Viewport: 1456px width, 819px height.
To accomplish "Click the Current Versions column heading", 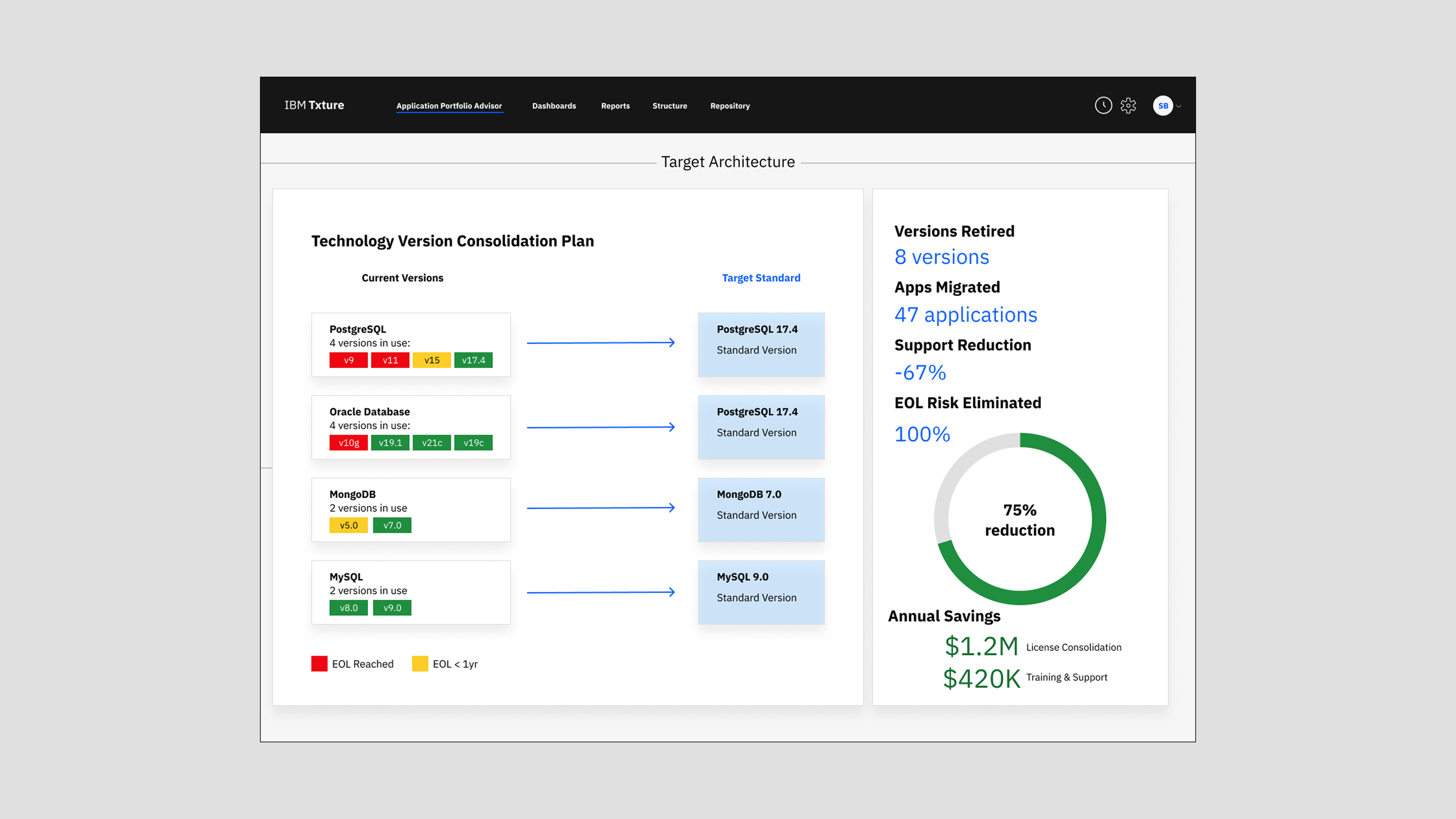I will pyautogui.click(x=402, y=278).
